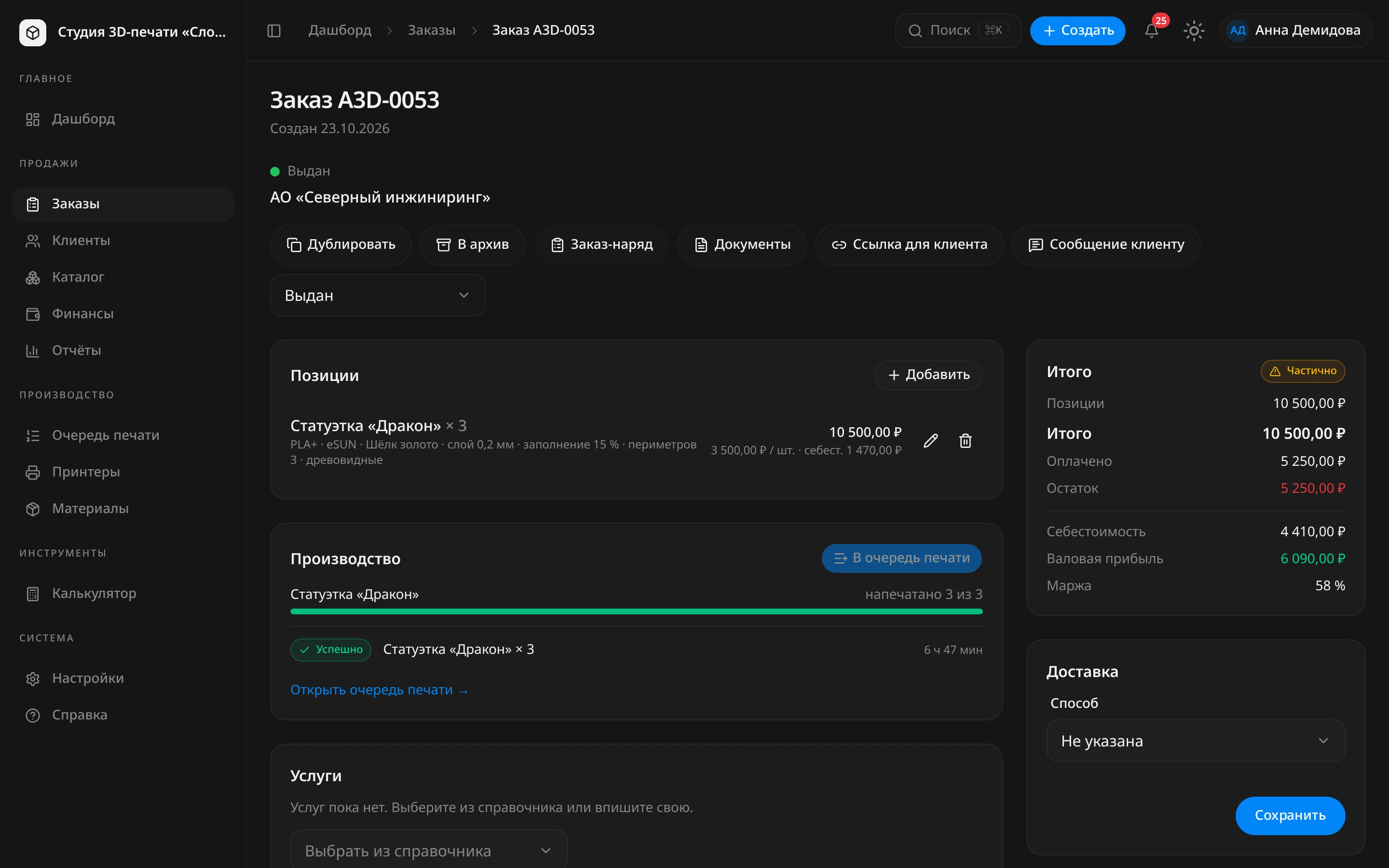The width and height of the screenshot is (1389, 868).
Task: Select Заказы in the sidebar
Action: tap(123, 204)
